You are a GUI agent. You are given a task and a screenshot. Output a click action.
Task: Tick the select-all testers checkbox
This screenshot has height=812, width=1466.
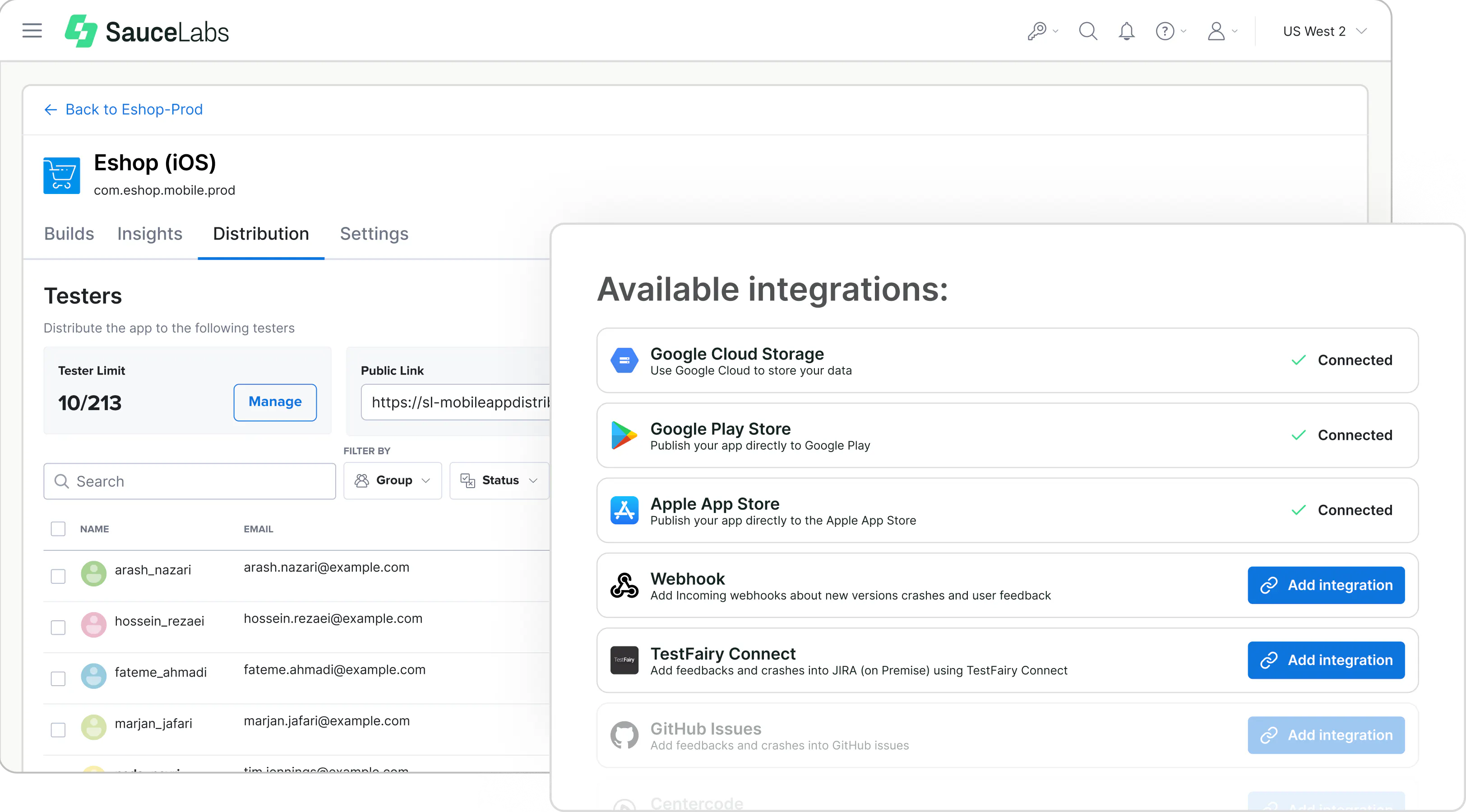pyautogui.click(x=58, y=529)
